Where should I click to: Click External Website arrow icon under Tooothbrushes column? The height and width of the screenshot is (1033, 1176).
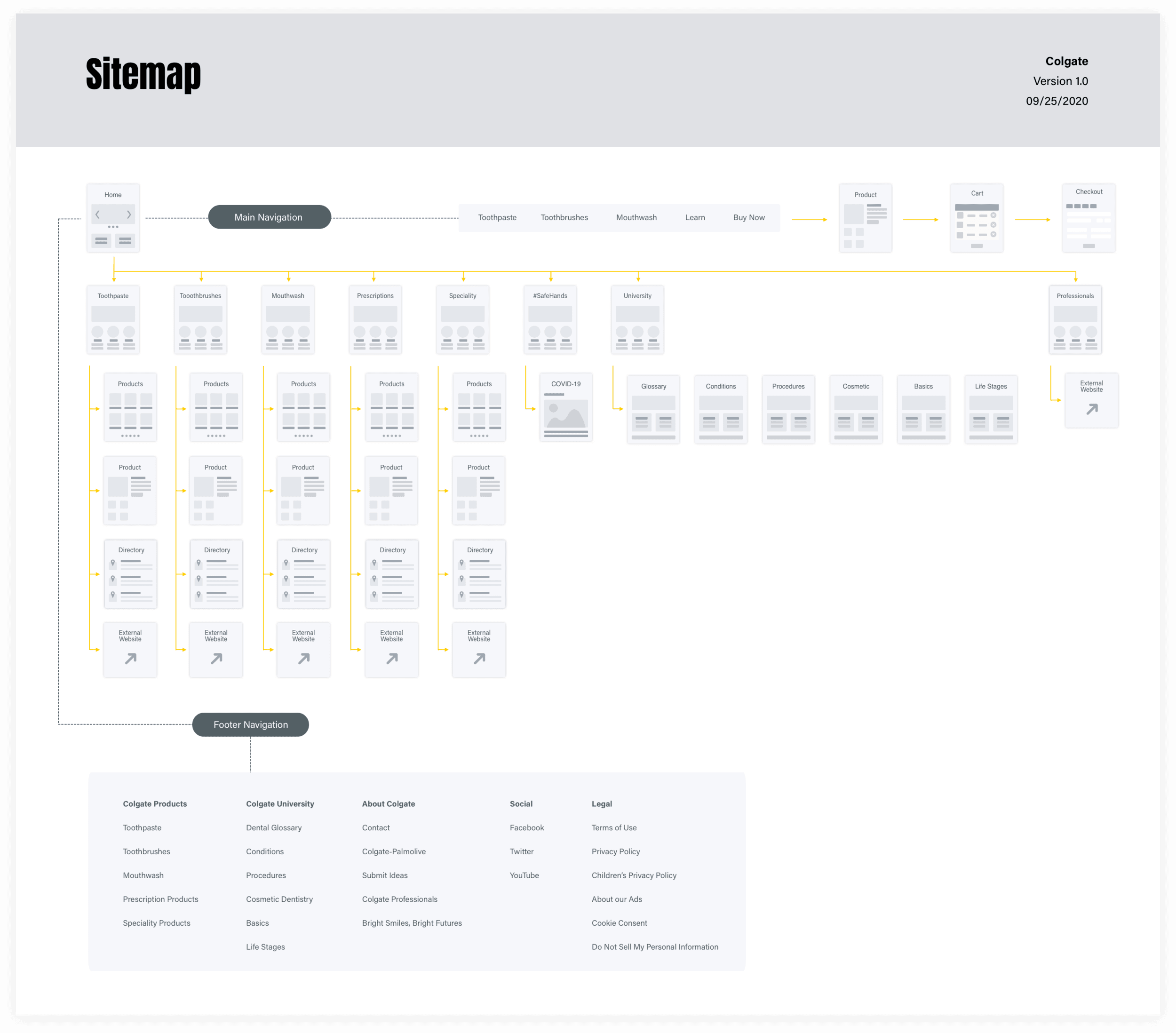pyautogui.click(x=216, y=659)
